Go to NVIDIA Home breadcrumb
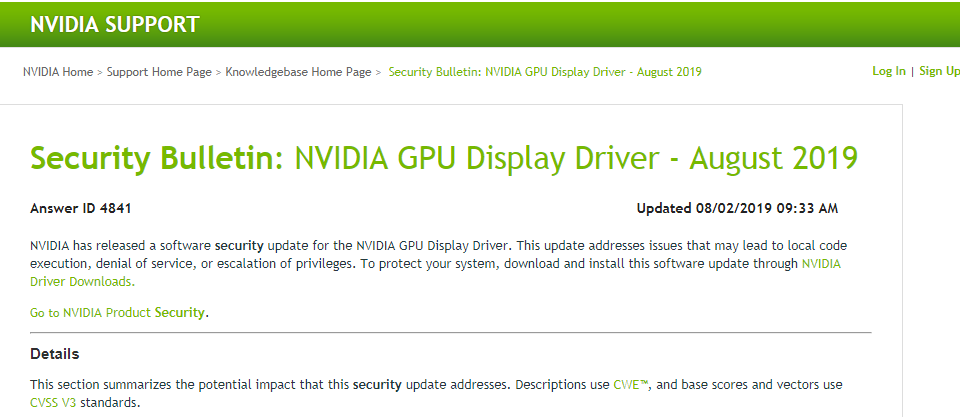The width and height of the screenshot is (960, 420). 58,72
